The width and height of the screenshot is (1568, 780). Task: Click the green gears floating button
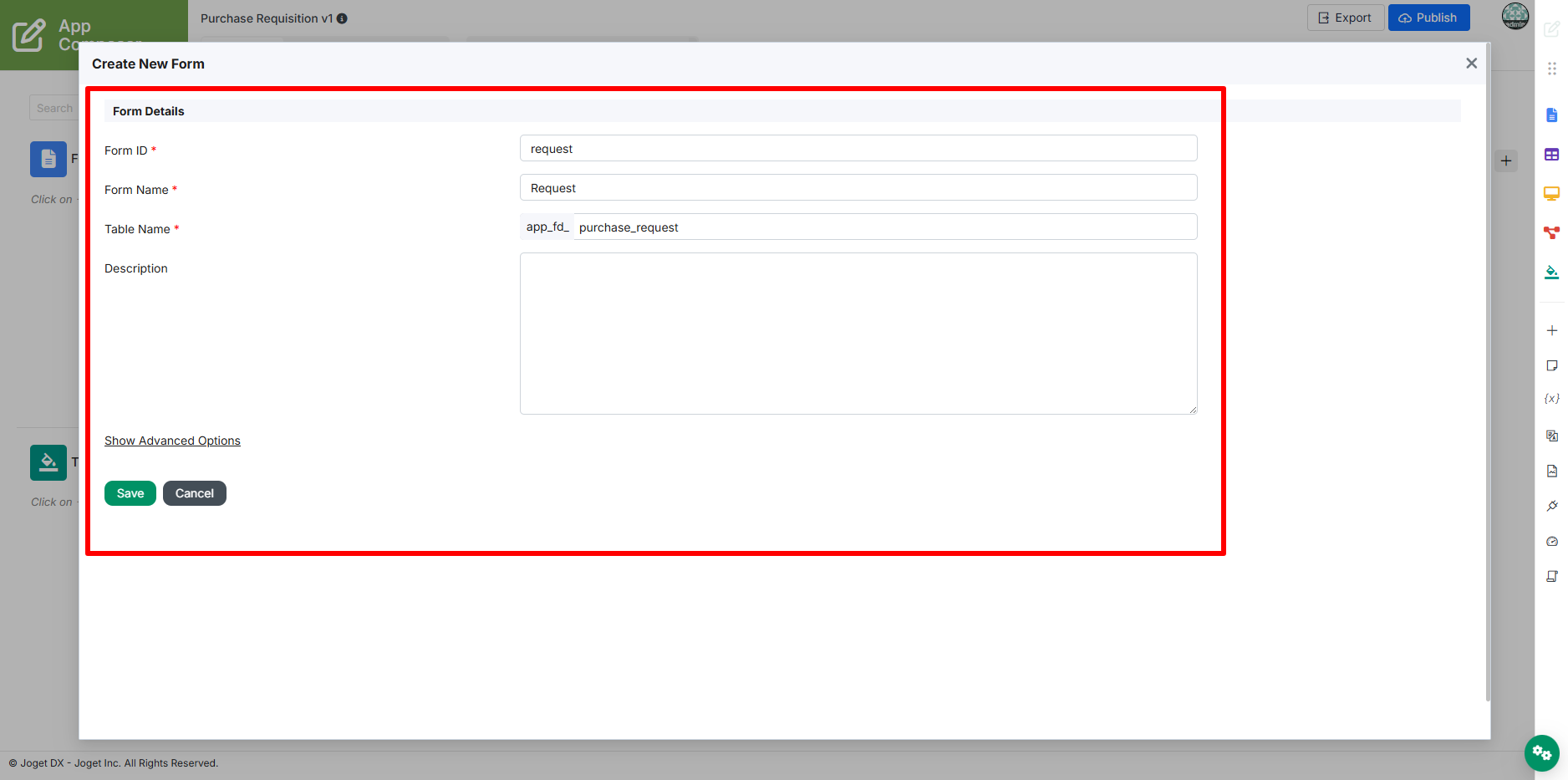[1541, 753]
